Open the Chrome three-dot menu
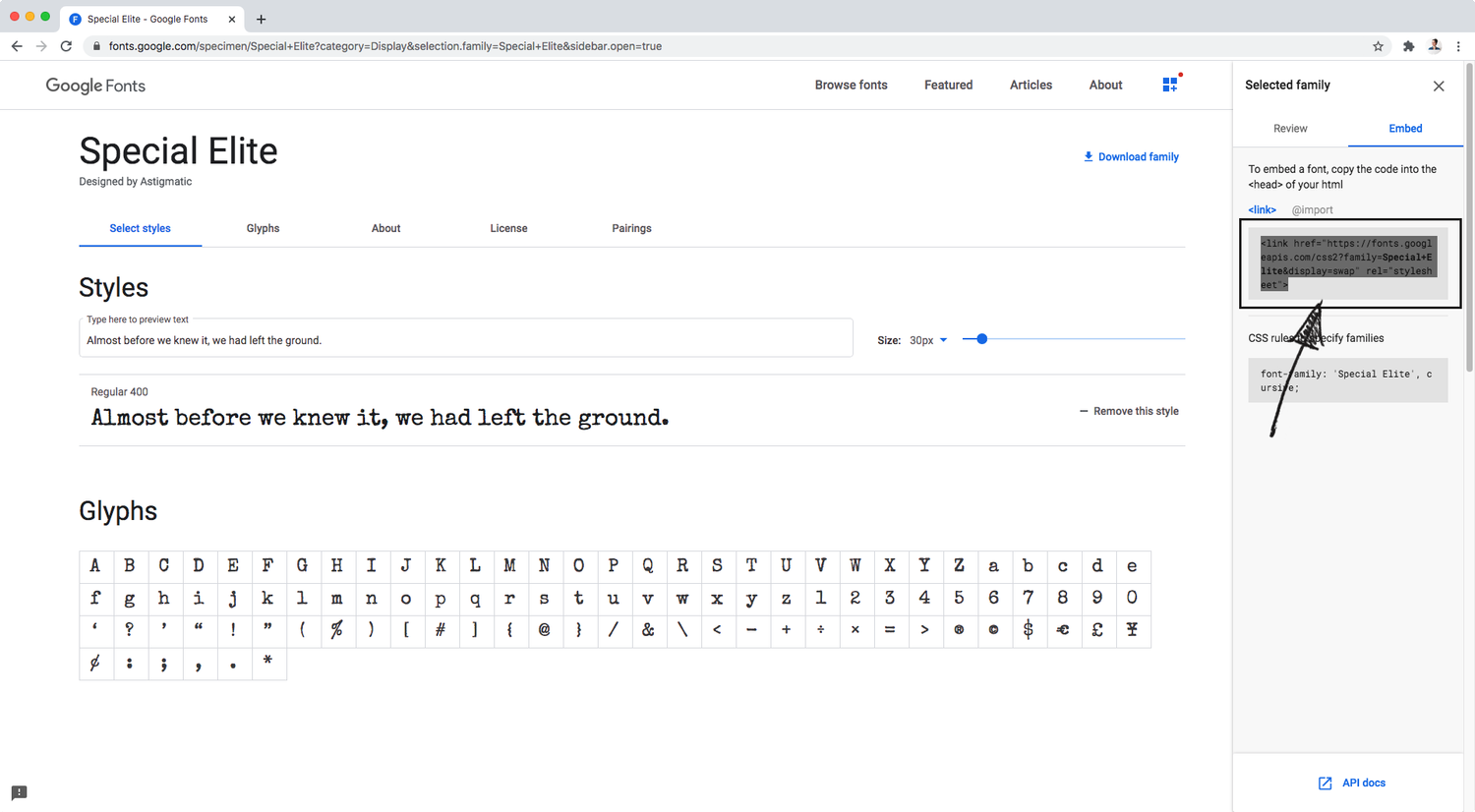 [1458, 46]
